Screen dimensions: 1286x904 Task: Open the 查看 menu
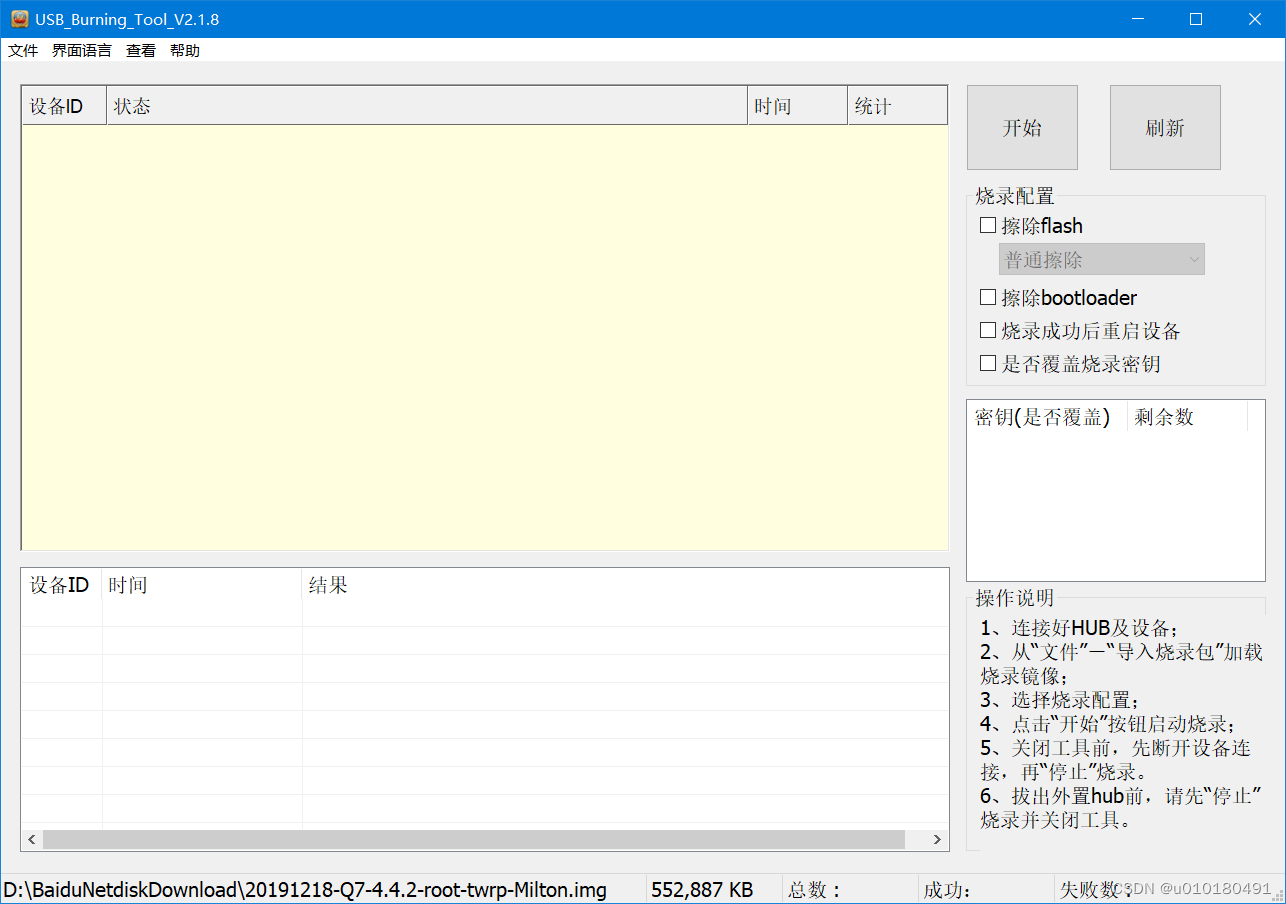click(141, 50)
